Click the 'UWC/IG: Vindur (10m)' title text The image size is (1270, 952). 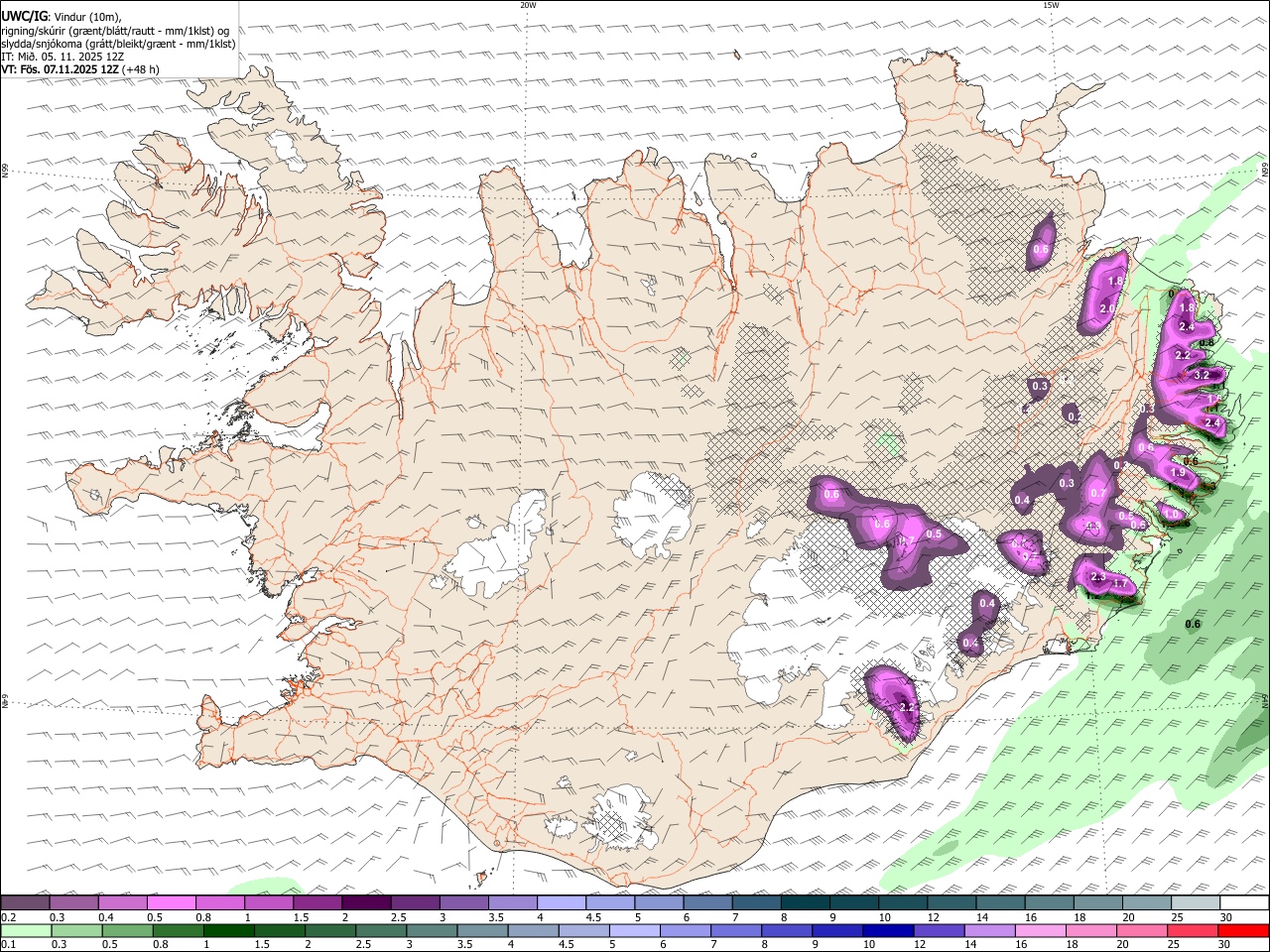pos(62,17)
